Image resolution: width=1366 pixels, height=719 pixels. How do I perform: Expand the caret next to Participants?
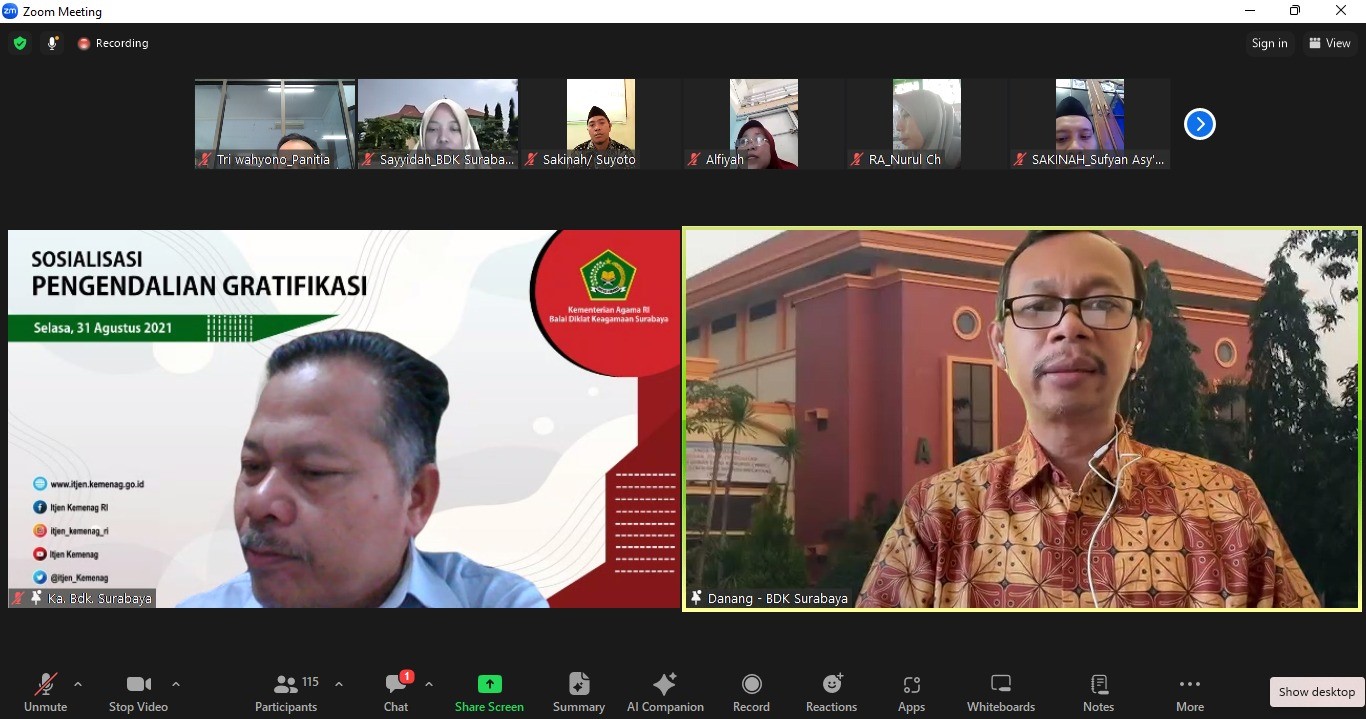coord(339,684)
